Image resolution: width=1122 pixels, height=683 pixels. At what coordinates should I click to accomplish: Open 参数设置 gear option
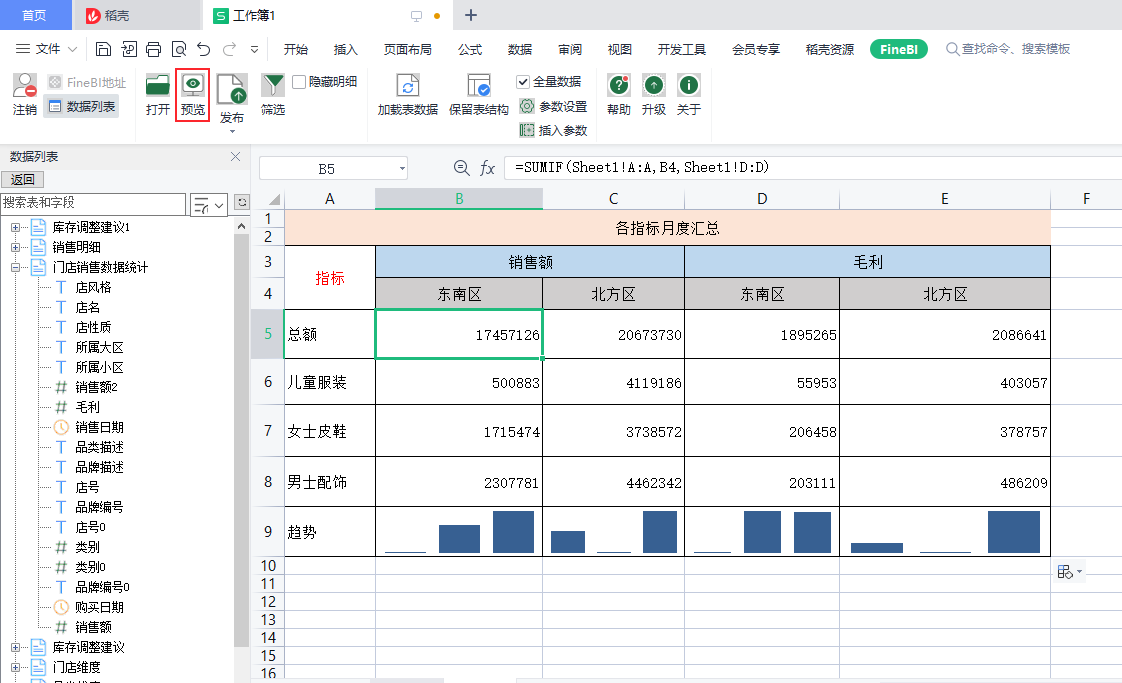tap(554, 106)
